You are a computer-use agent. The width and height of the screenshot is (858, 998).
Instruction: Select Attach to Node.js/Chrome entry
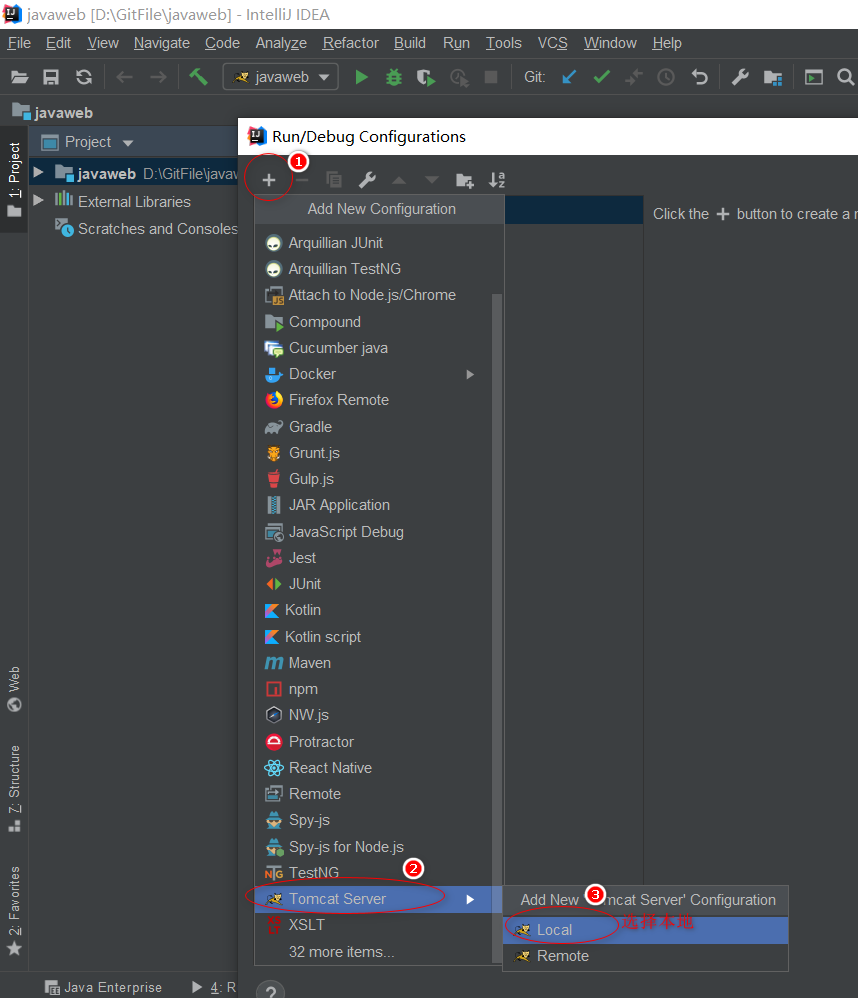(373, 295)
